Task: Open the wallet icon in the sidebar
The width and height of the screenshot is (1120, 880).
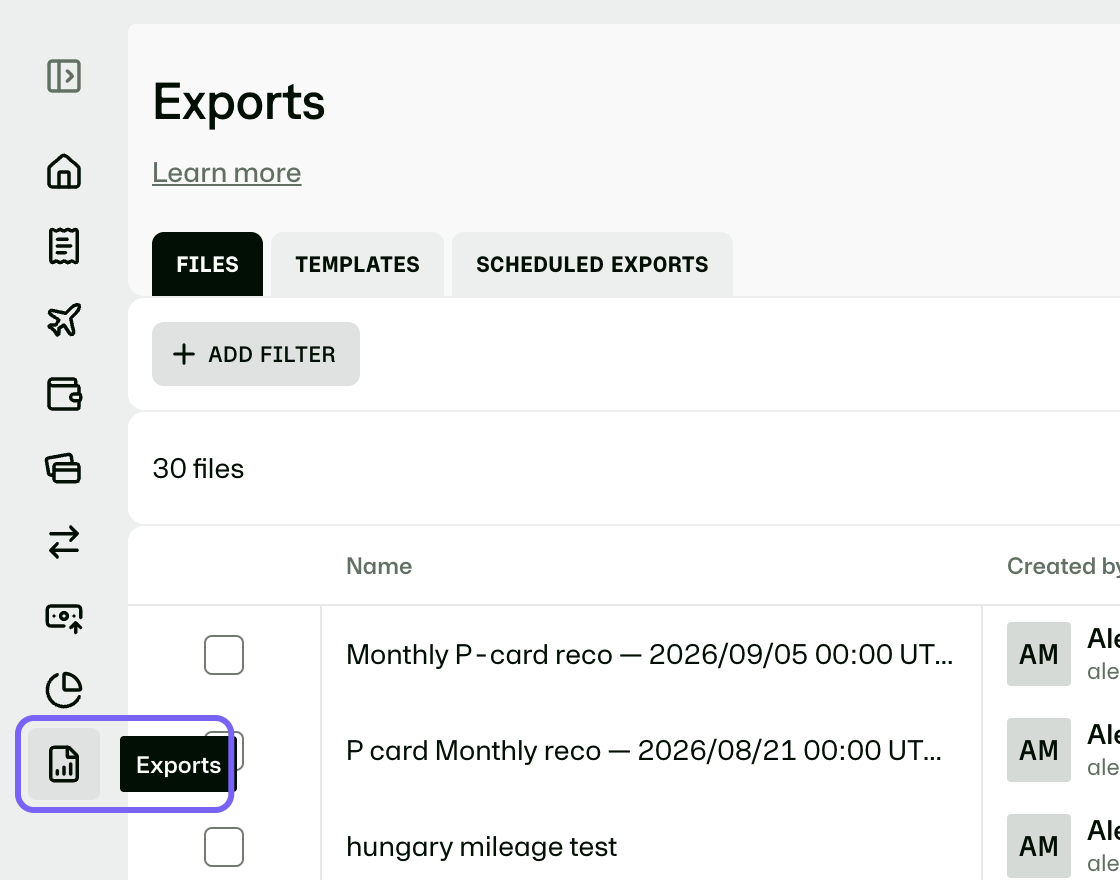Action: (x=64, y=394)
